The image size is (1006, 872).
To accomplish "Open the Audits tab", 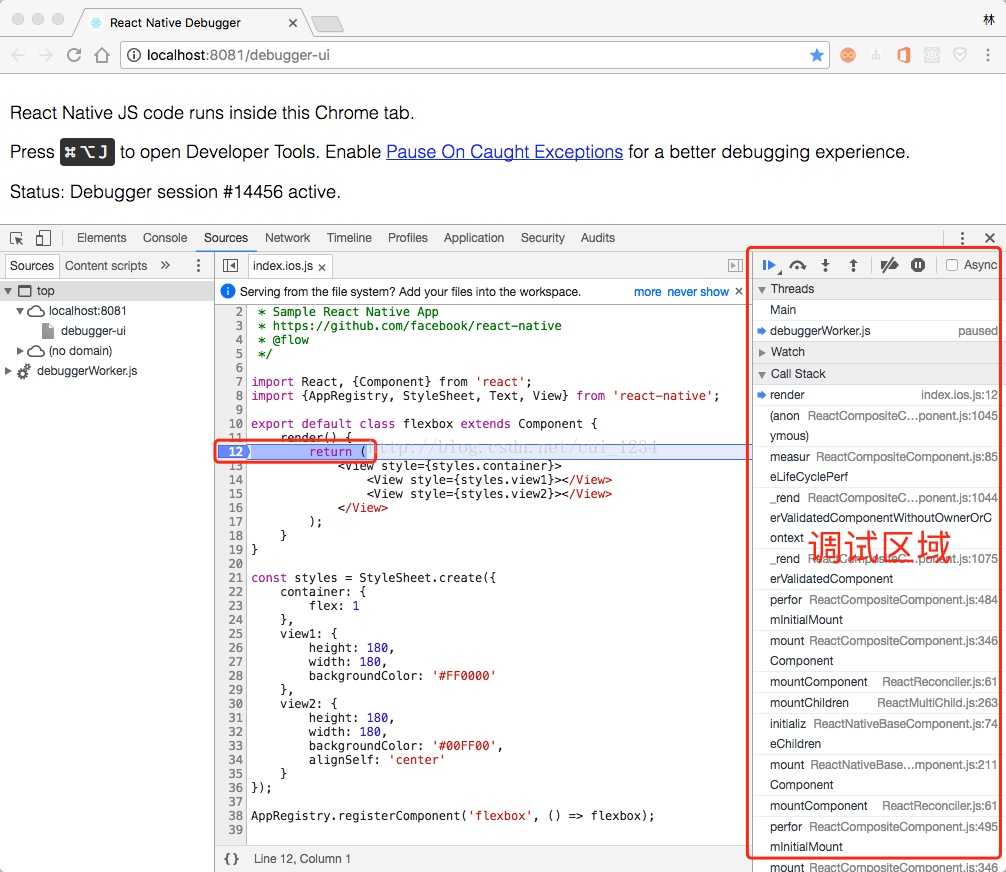I will [x=597, y=238].
